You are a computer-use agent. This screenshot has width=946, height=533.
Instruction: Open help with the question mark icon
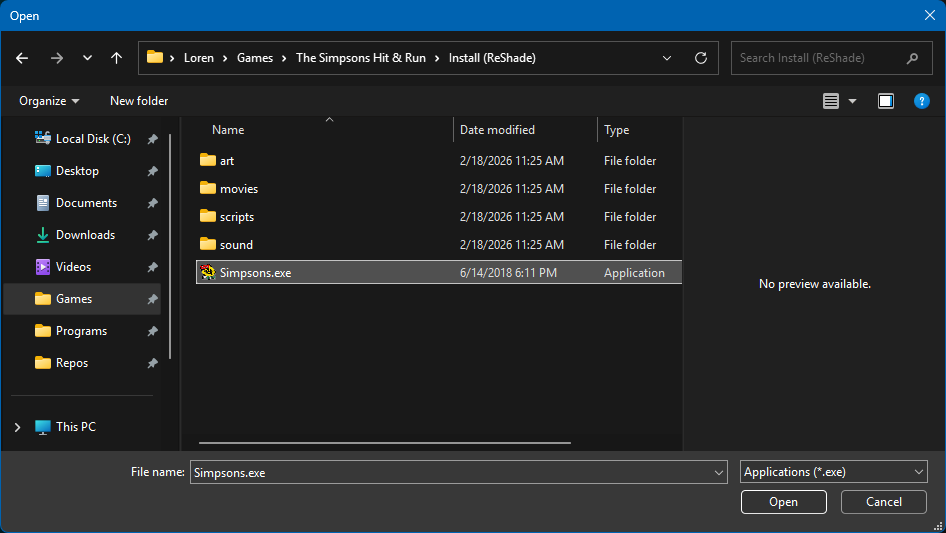[x=921, y=101]
